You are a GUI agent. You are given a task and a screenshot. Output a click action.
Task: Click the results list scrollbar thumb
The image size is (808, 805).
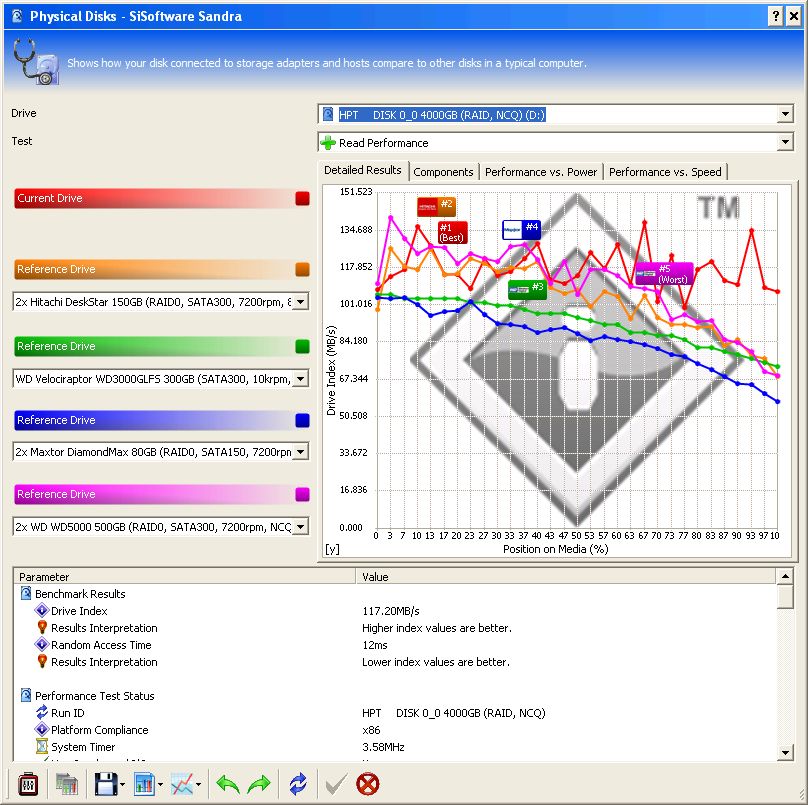(x=785, y=597)
